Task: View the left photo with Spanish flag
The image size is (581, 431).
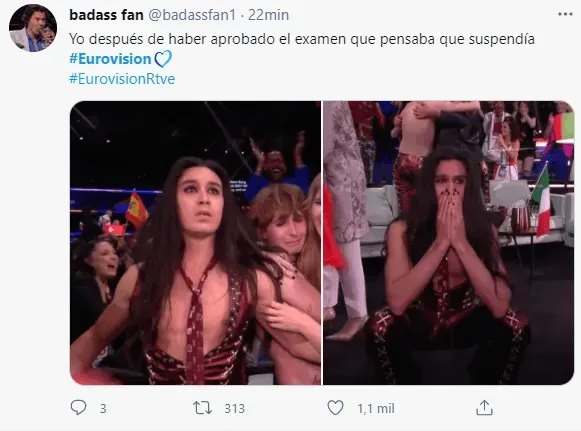Action: point(195,243)
